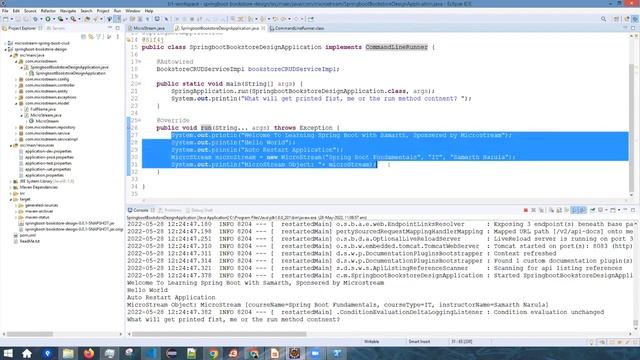The height and width of the screenshot is (360, 640).
Task: Collapse the src/main/java folder
Action: click(x=11, y=55)
